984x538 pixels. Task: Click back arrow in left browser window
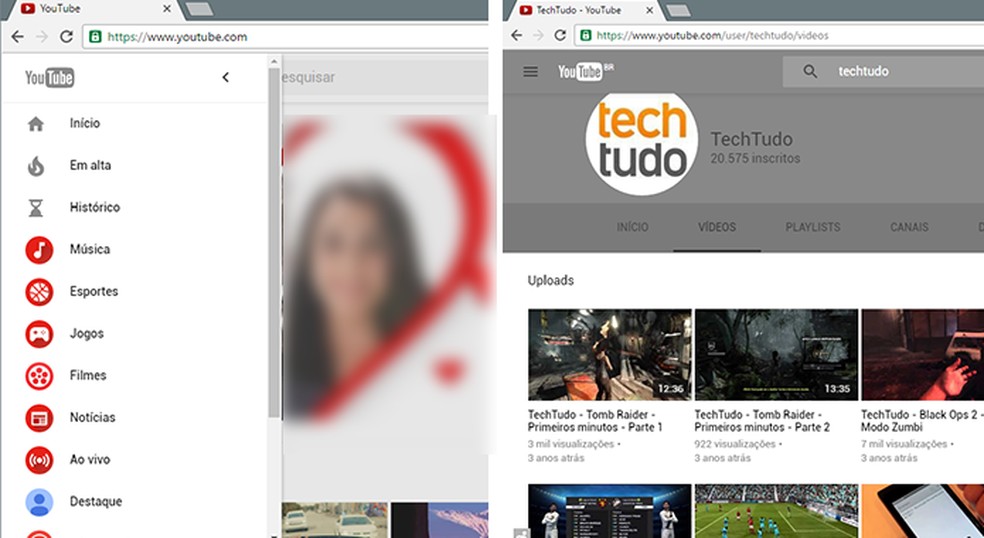[x=18, y=36]
